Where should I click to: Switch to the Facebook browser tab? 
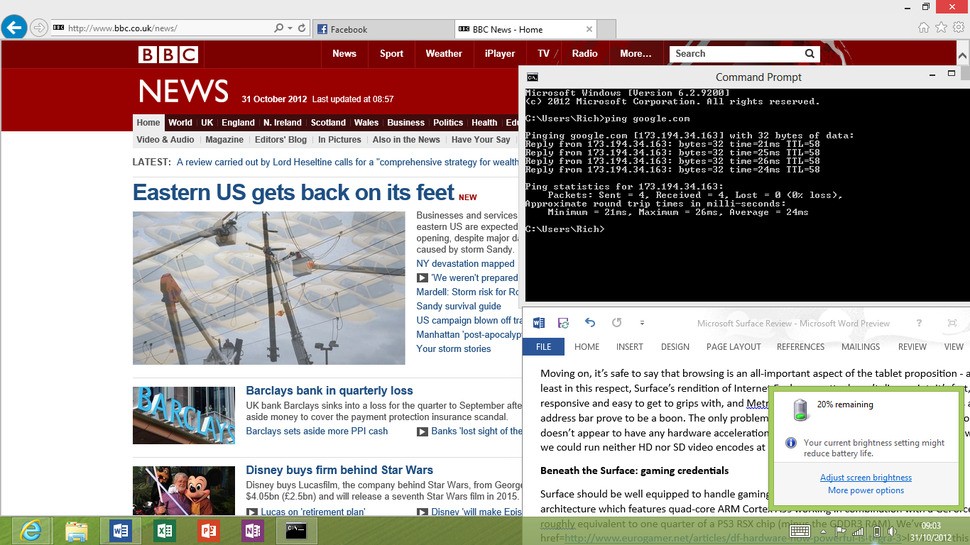380,29
